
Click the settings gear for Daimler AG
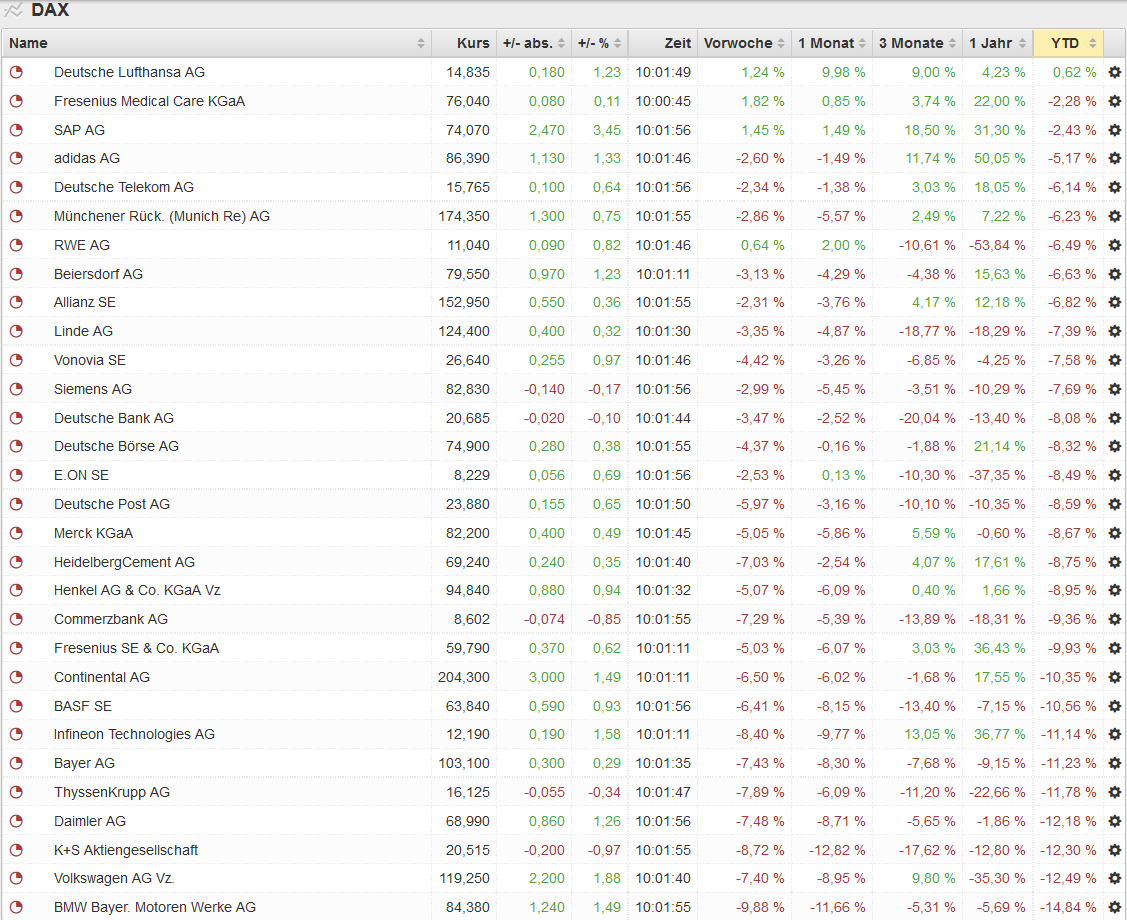coord(1115,821)
